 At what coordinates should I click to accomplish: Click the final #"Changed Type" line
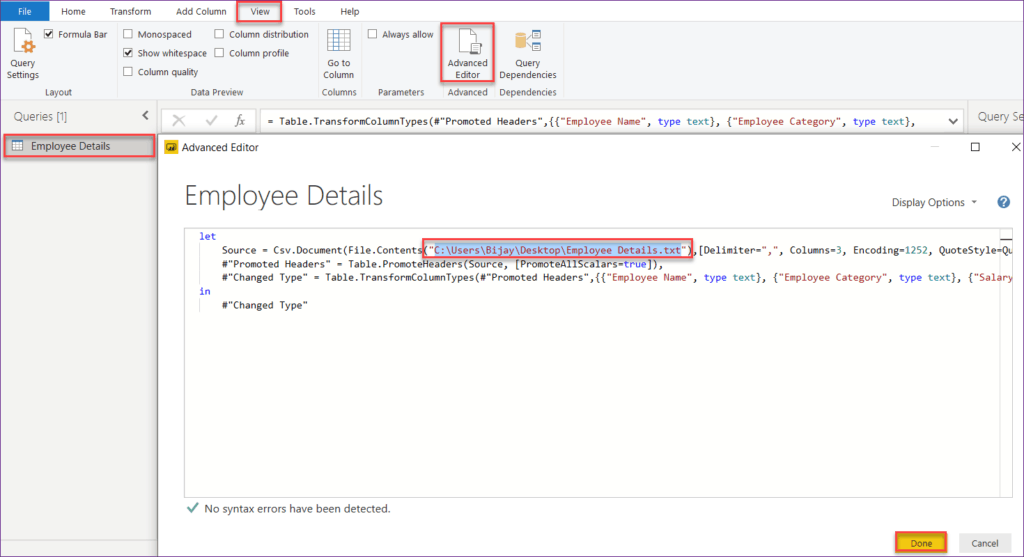pos(264,305)
